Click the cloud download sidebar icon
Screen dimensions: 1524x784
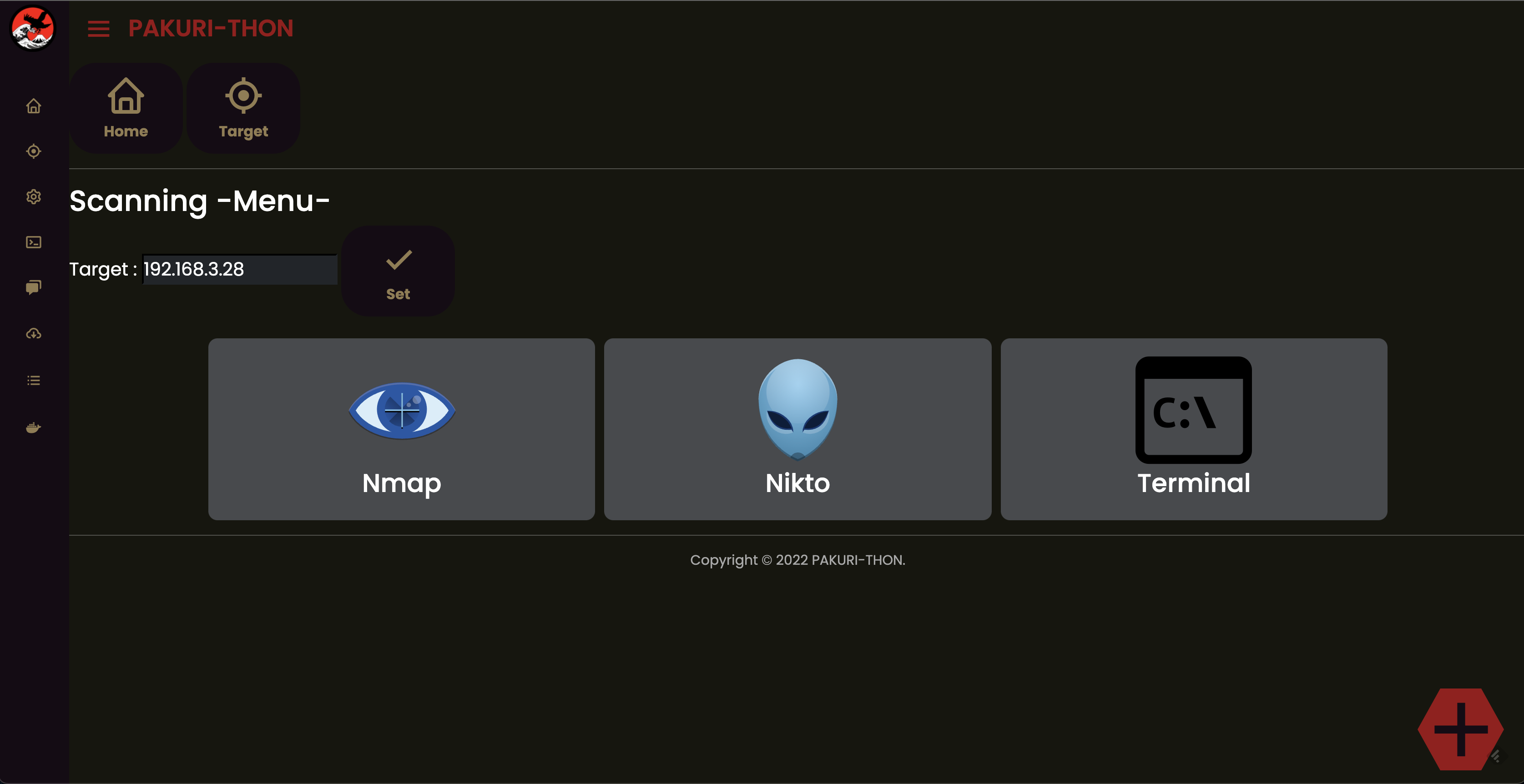tap(34, 333)
